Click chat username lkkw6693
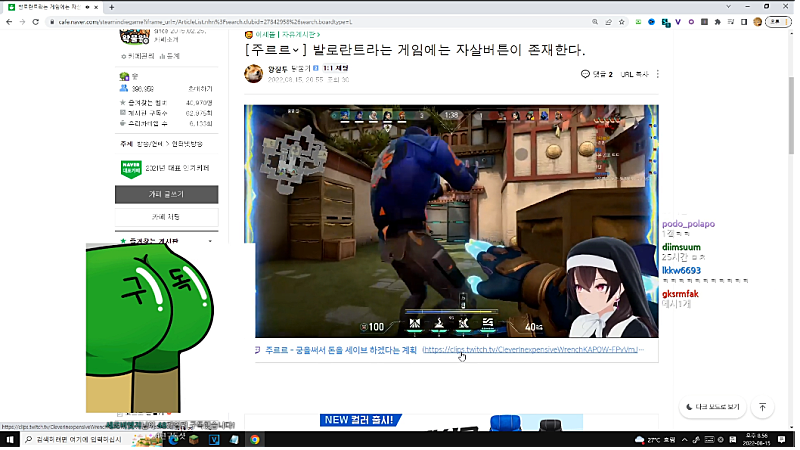 click(682, 271)
